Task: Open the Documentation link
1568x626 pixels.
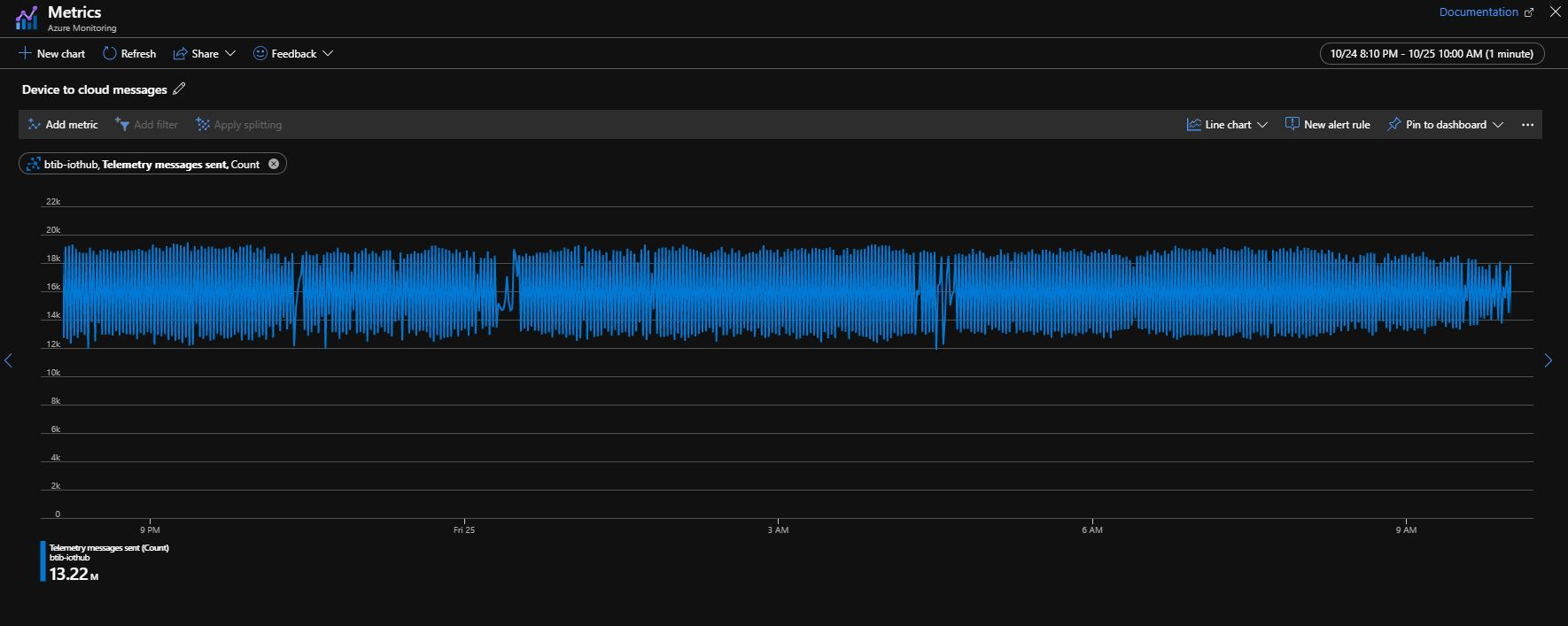Action: 1486,12
